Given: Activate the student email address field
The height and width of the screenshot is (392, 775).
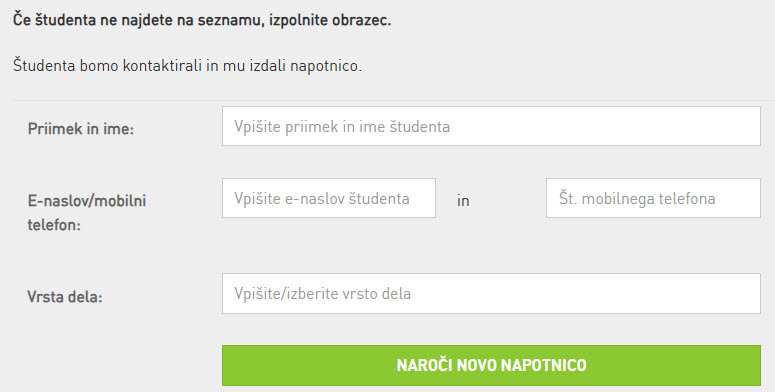Looking at the screenshot, I should tap(329, 198).
